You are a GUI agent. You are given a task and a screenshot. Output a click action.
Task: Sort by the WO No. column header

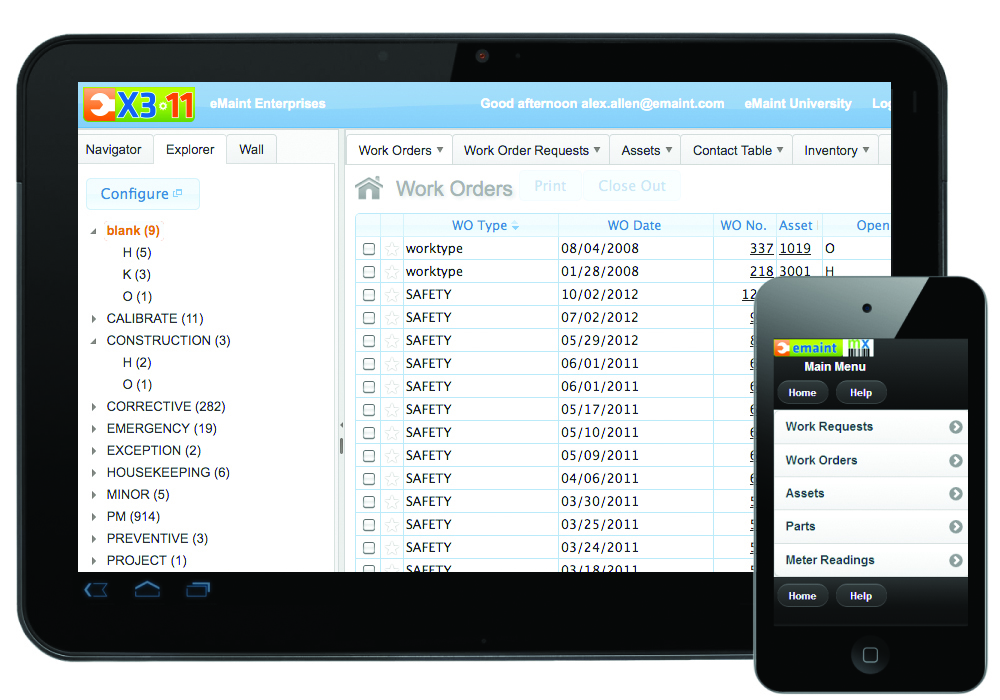[744, 226]
